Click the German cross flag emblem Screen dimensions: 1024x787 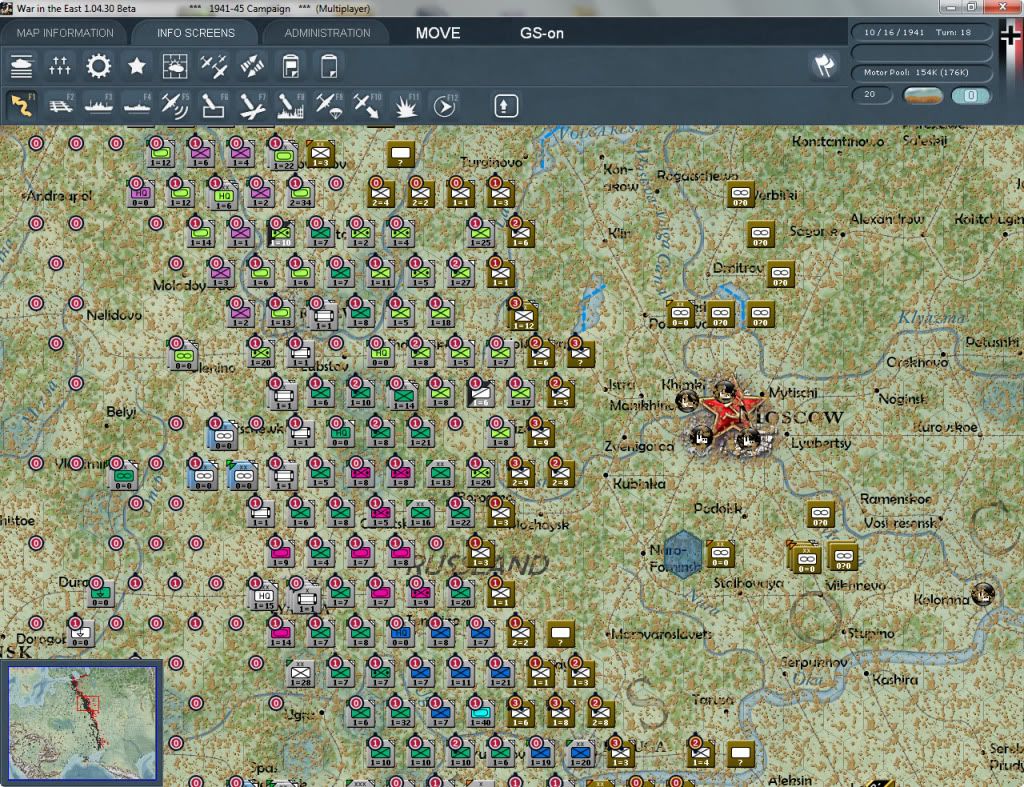[1010, 34]
